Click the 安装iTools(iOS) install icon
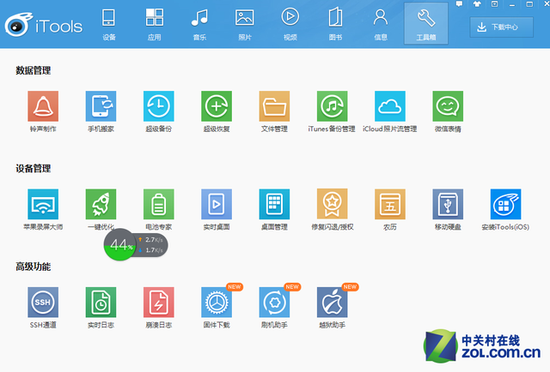The image size is (550, 372). [x=506, y=204]
